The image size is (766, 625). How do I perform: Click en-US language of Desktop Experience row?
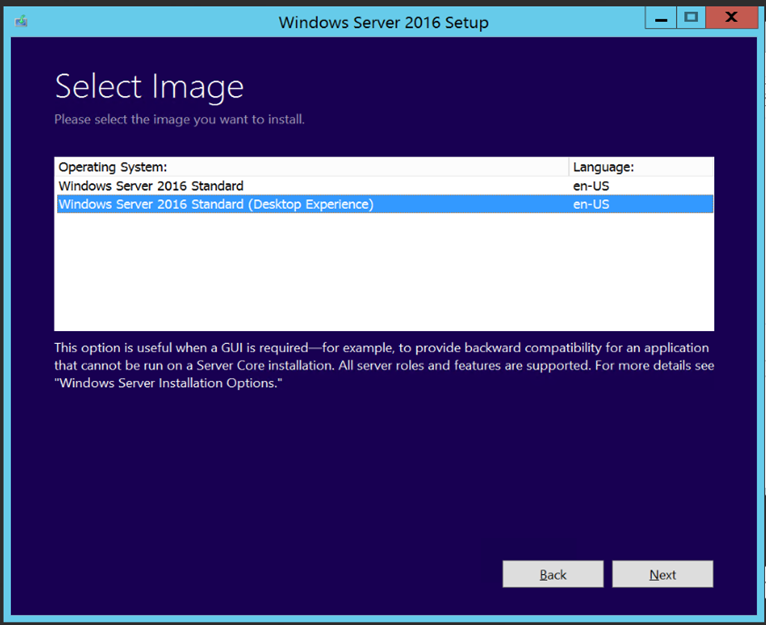(591, 204)
